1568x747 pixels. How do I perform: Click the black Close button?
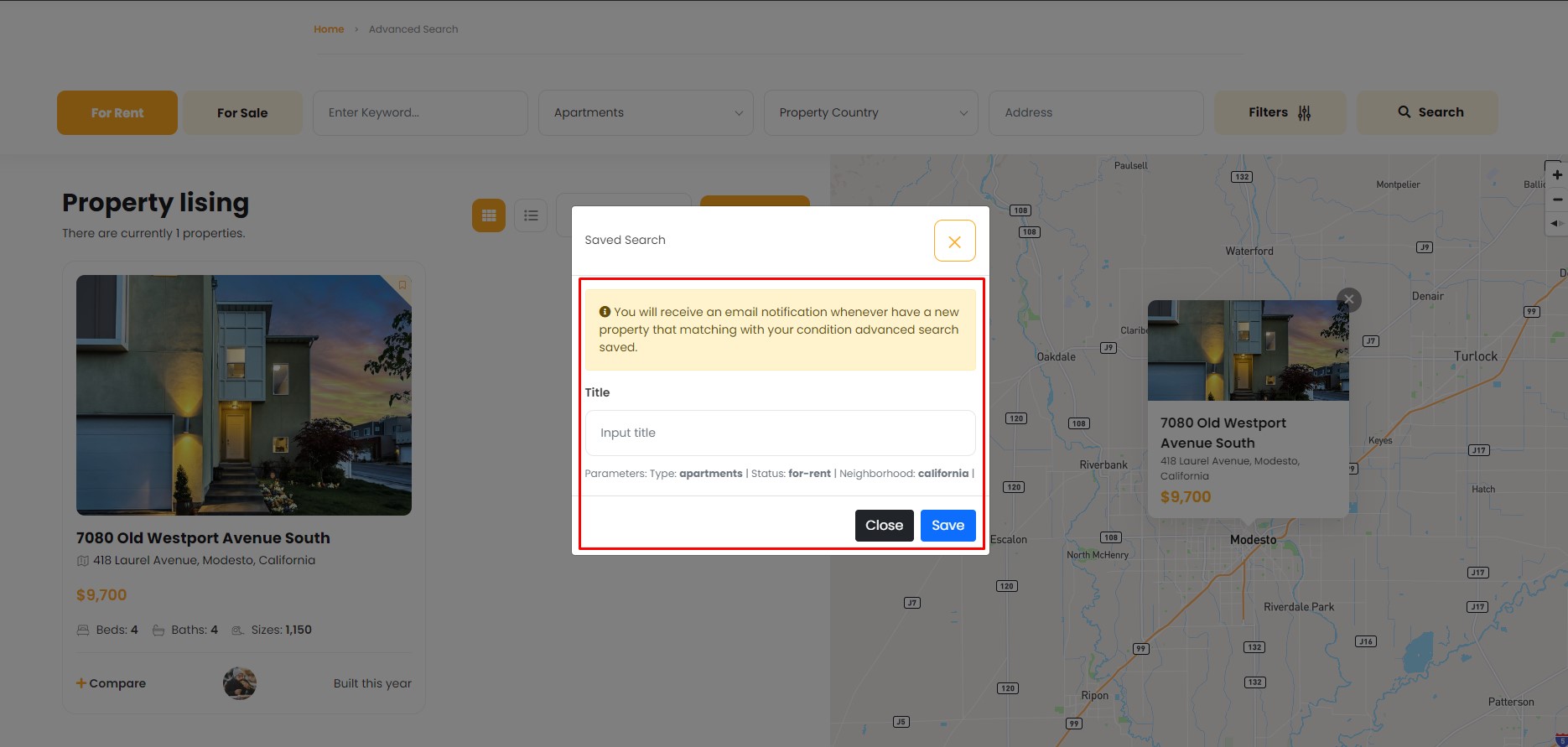click(884, 526)
